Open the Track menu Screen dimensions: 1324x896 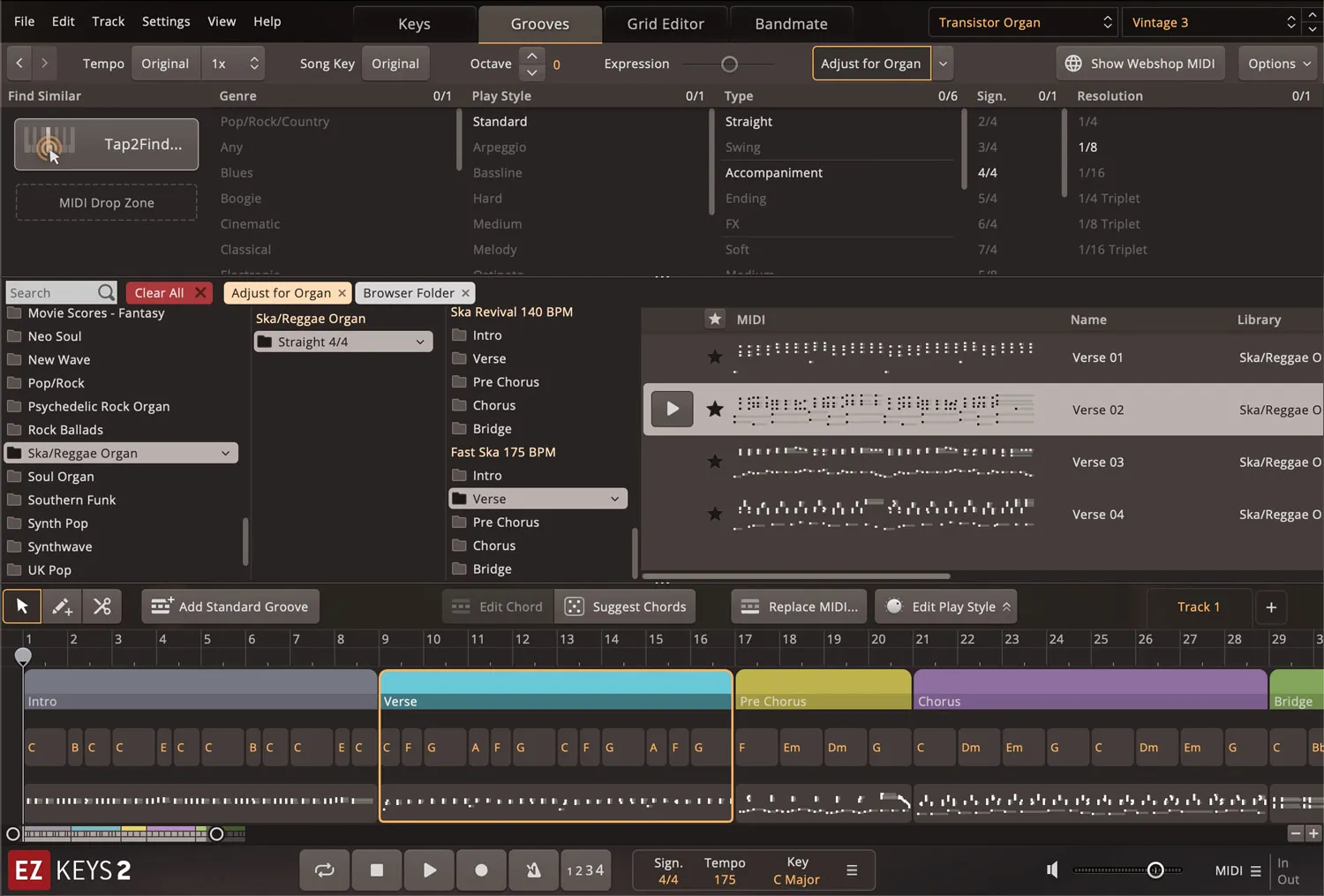pos(109,21)
